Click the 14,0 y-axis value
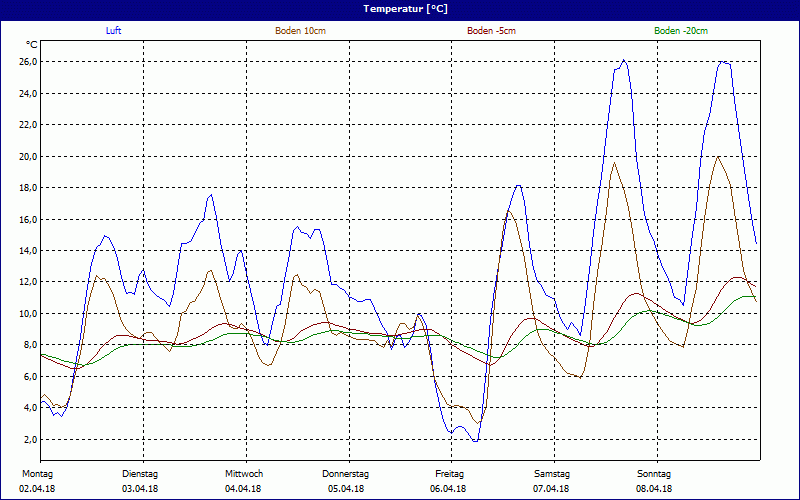The image size is (800, 500). point(29,251)
